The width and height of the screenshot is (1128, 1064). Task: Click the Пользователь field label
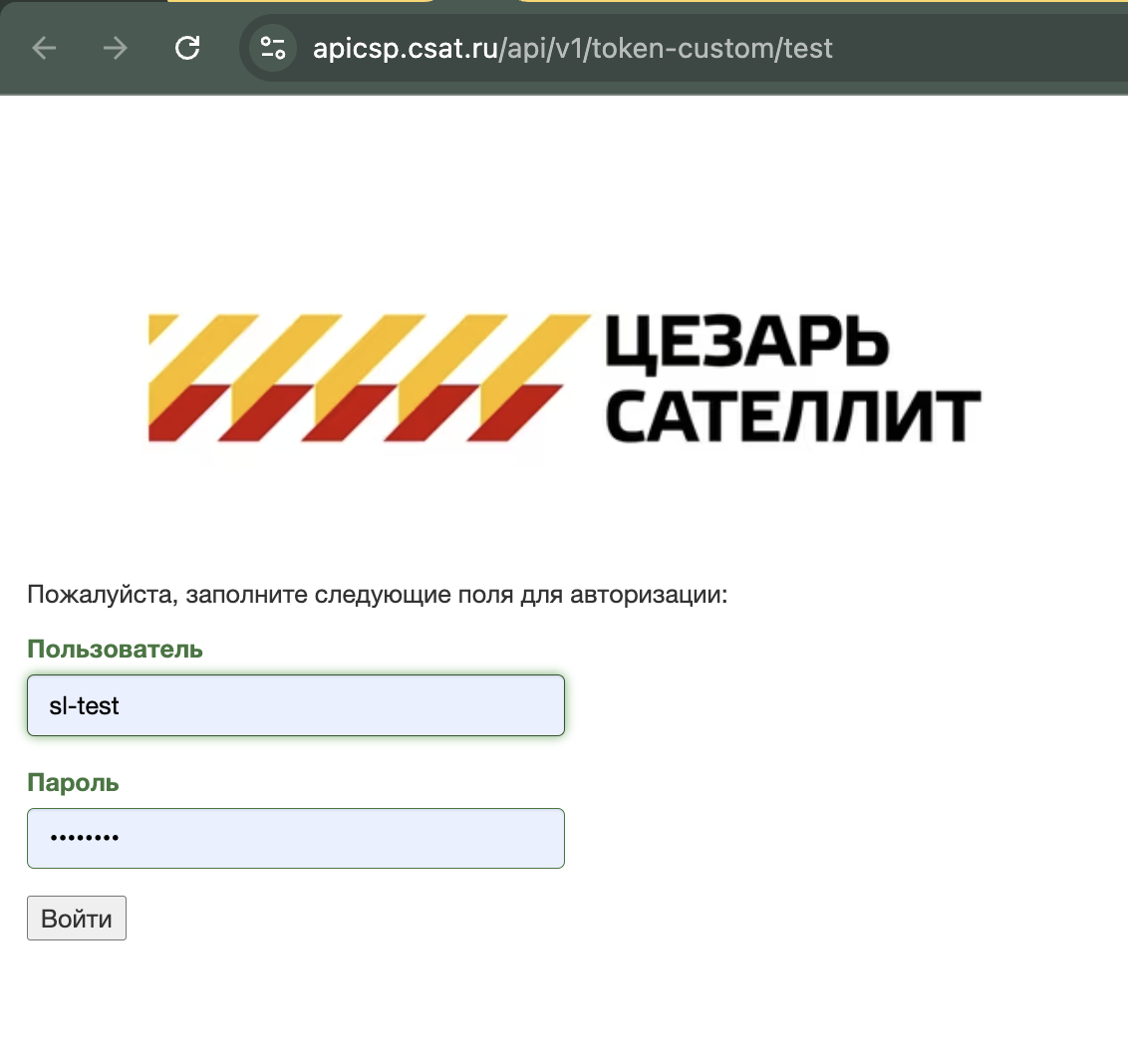tap(115, 650)
